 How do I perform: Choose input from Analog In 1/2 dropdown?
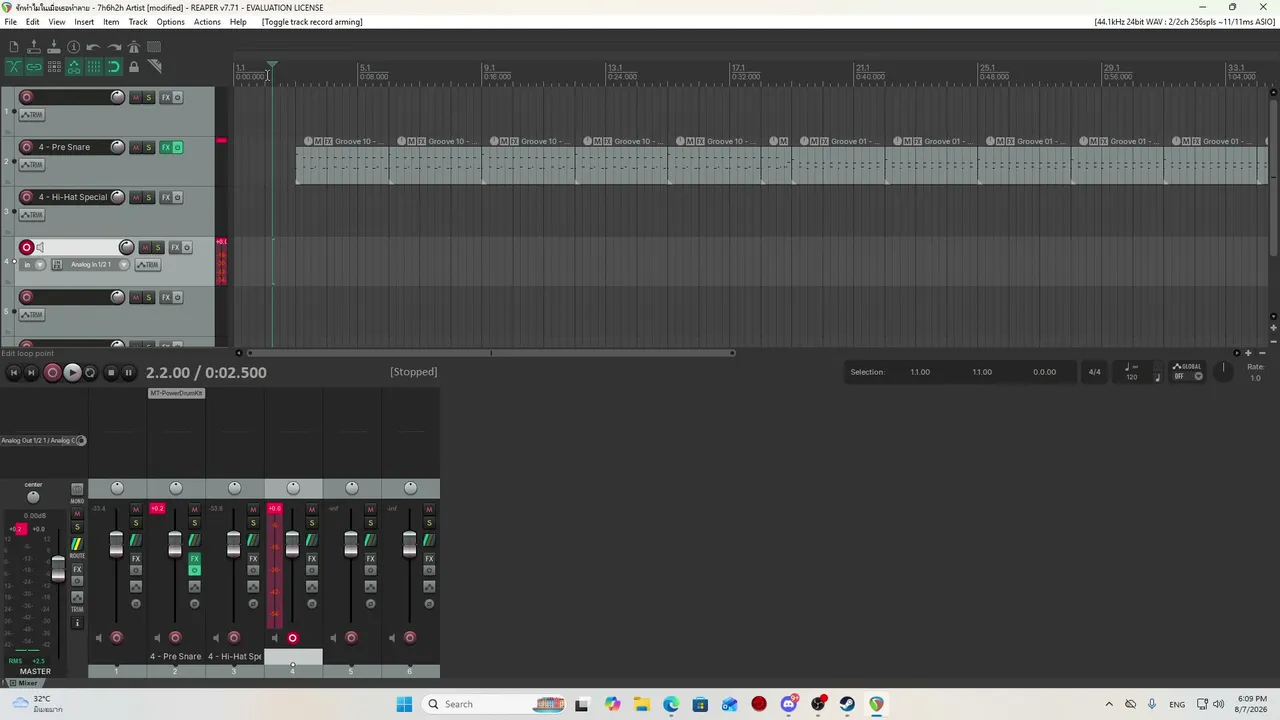pos(97,265)
